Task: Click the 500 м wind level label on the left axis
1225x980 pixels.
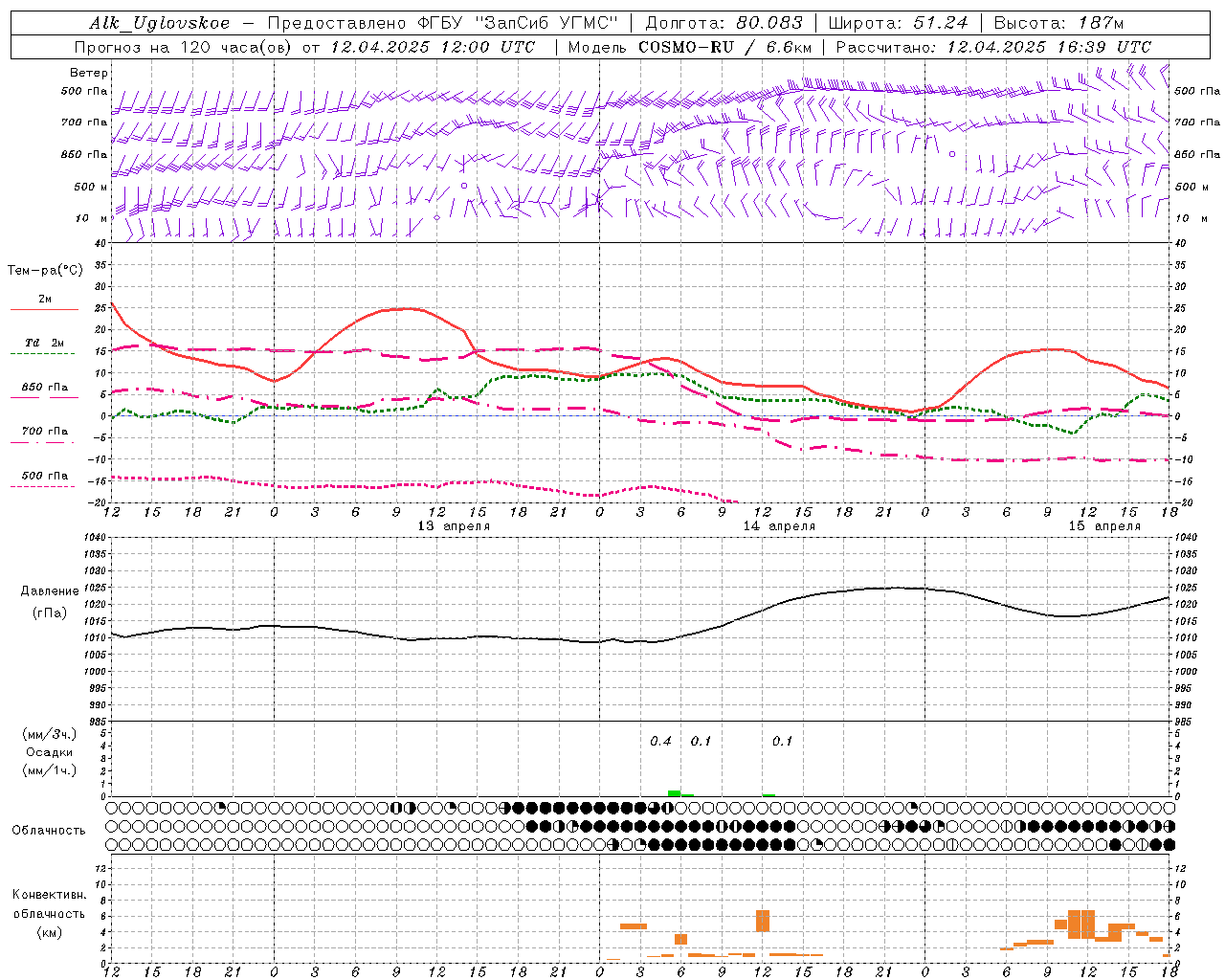Action: 91,187
